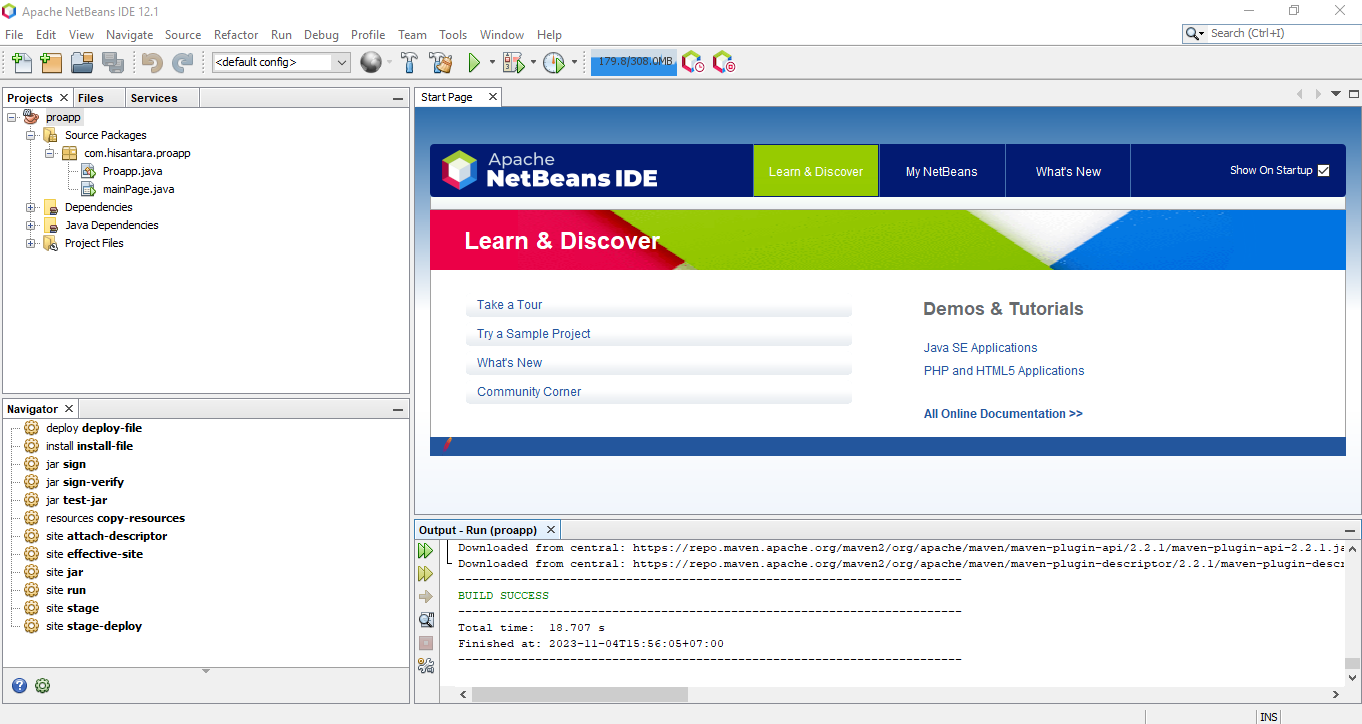Expand the Dependencies tree node

pos(31,208)
